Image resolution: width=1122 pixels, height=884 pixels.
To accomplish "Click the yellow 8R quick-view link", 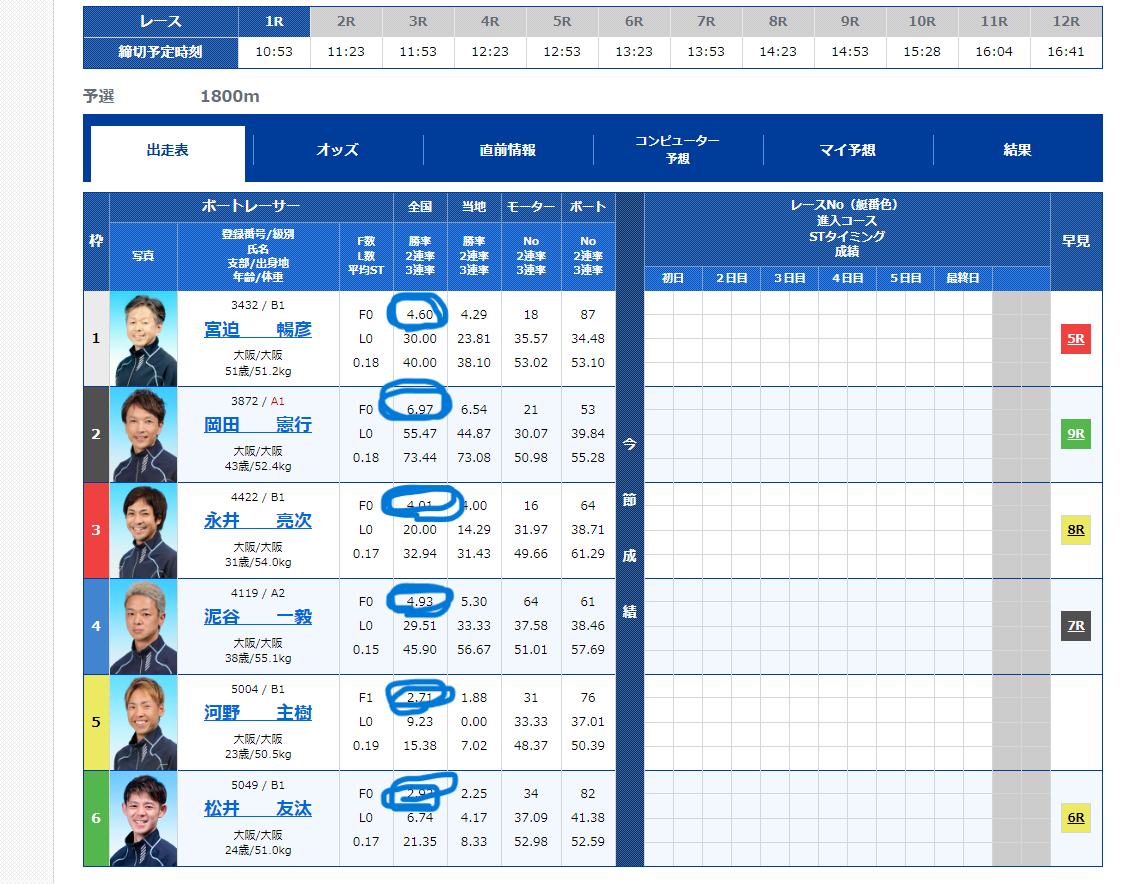I will click(1075, 530).
